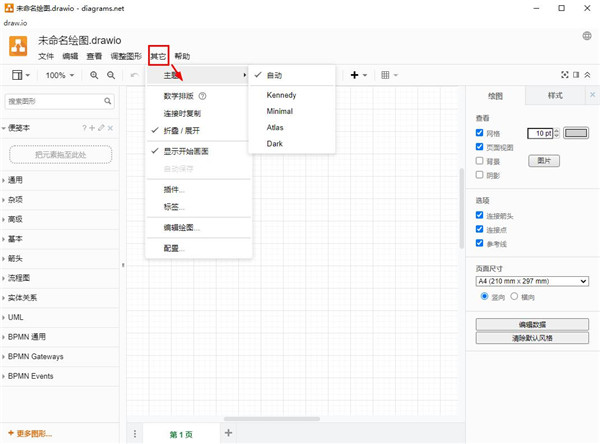The width and height of the screenshot is (600, 444).
Task: Click the zoom out magnifier icon
Action: pyautogui.click(x=110, y=75)
